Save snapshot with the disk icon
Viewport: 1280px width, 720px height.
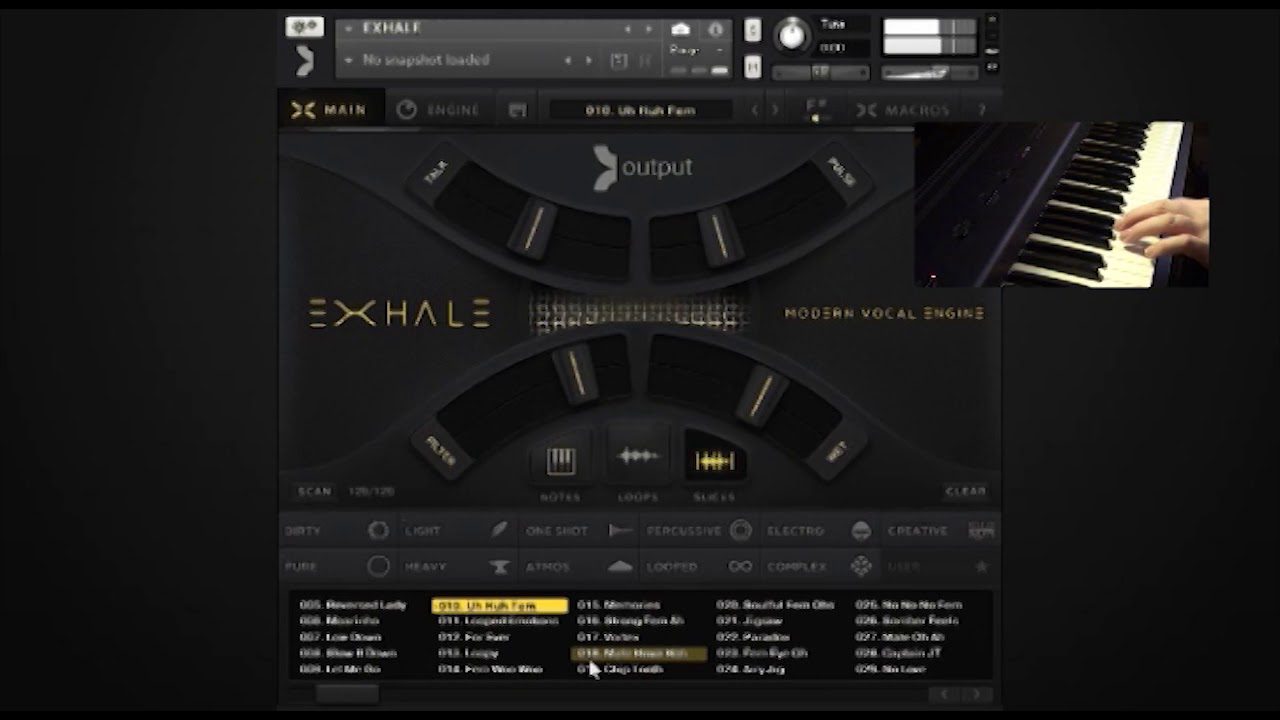(619, 61)
